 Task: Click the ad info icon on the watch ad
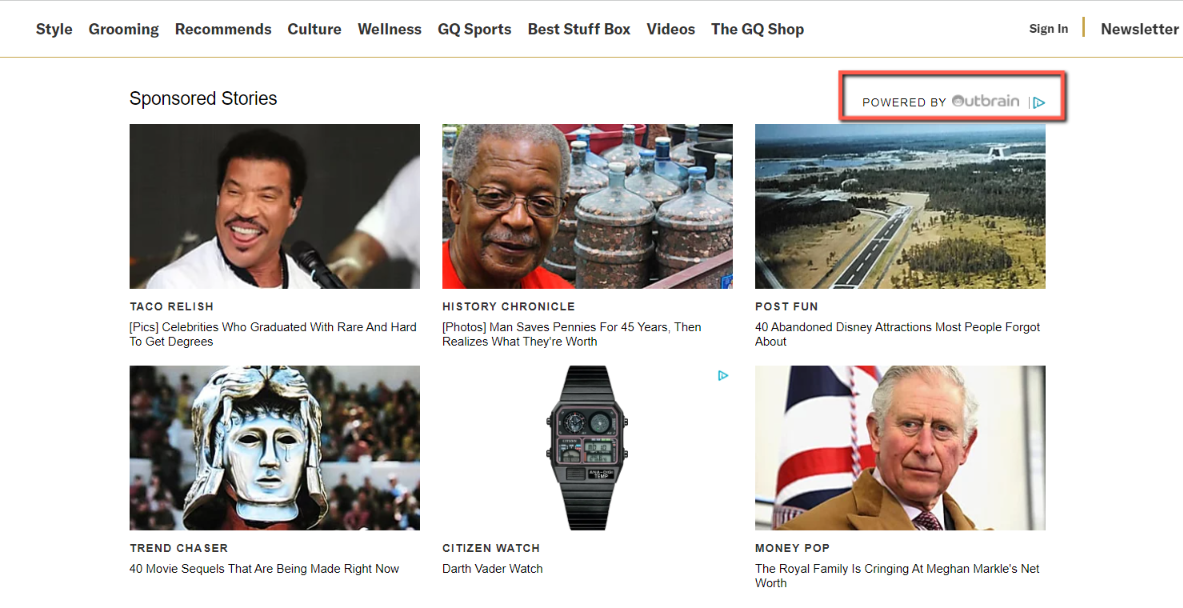(723, 375)
